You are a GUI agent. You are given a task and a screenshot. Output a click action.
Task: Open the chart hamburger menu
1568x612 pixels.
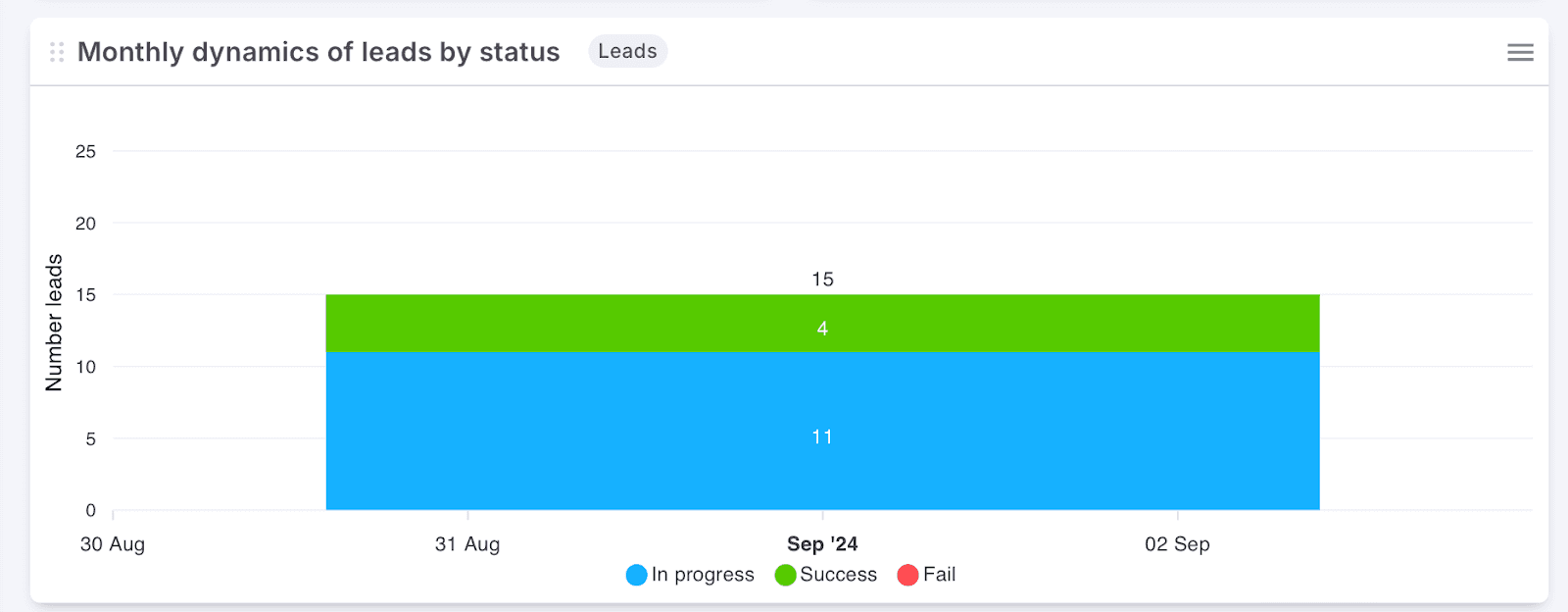pyautogui.click(x=1520, y=52)
